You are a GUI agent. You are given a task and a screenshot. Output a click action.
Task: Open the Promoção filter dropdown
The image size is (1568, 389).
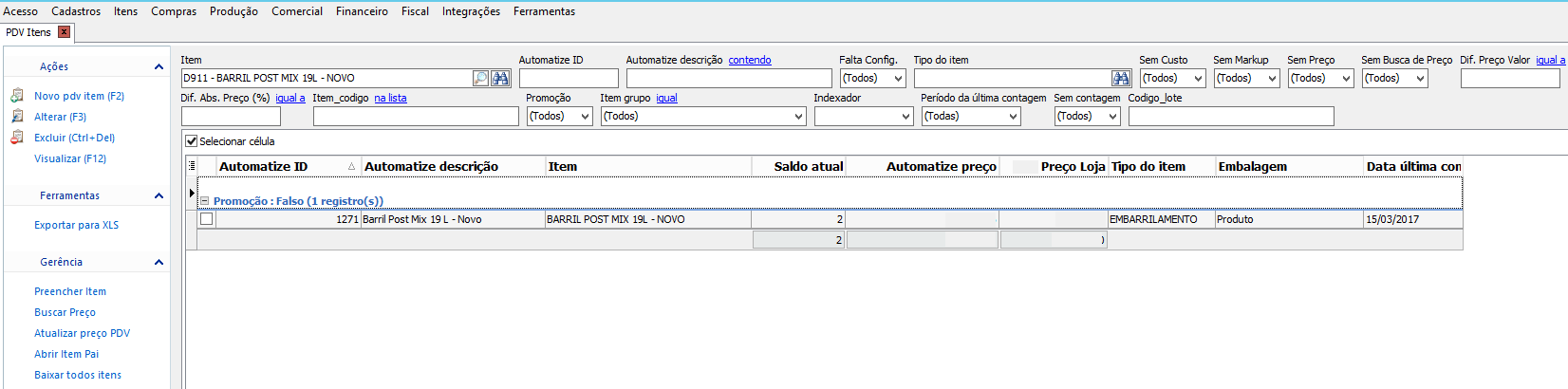point(585,117)
